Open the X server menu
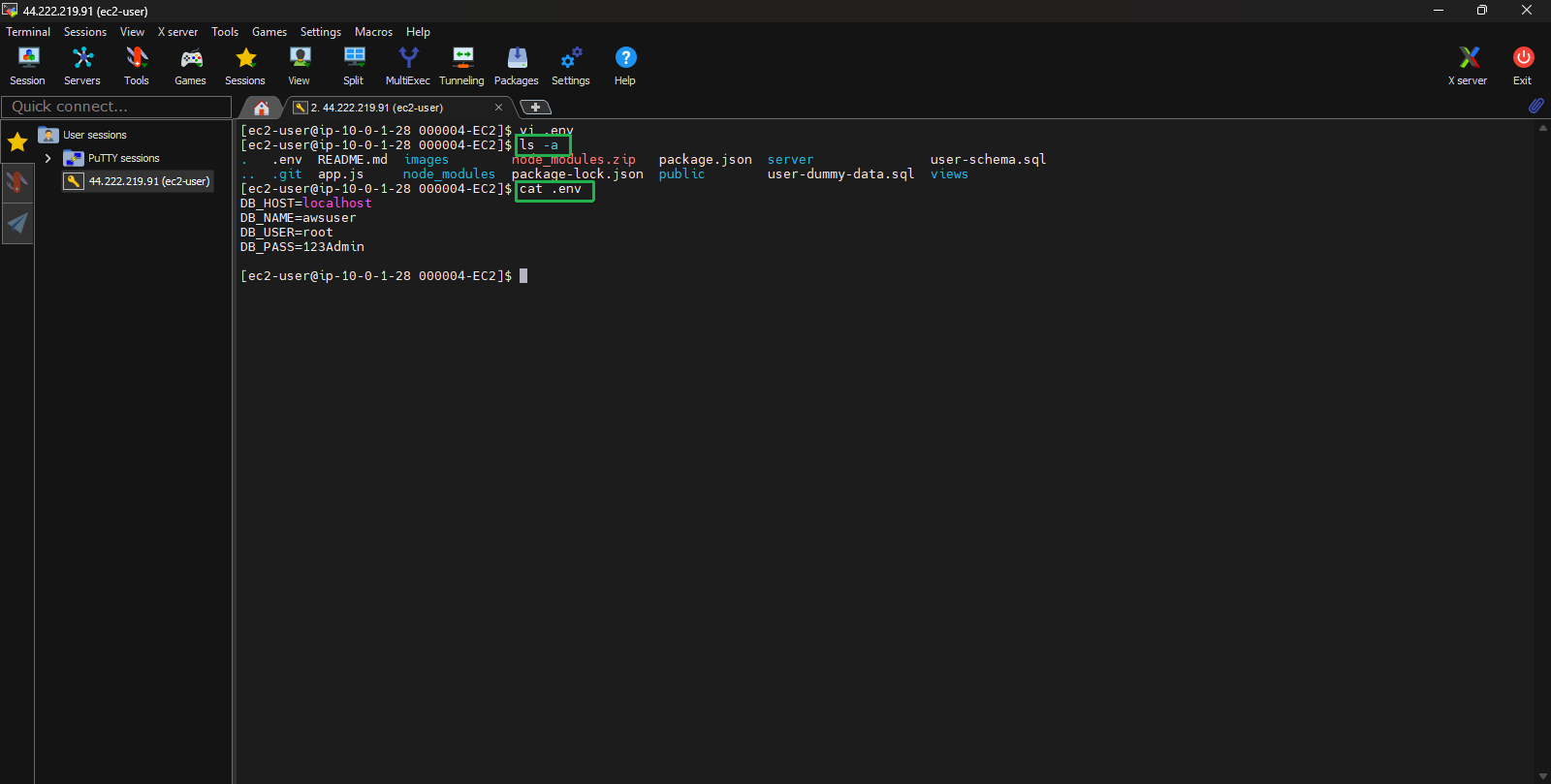 pyautogui.click(x=177, y=32)
